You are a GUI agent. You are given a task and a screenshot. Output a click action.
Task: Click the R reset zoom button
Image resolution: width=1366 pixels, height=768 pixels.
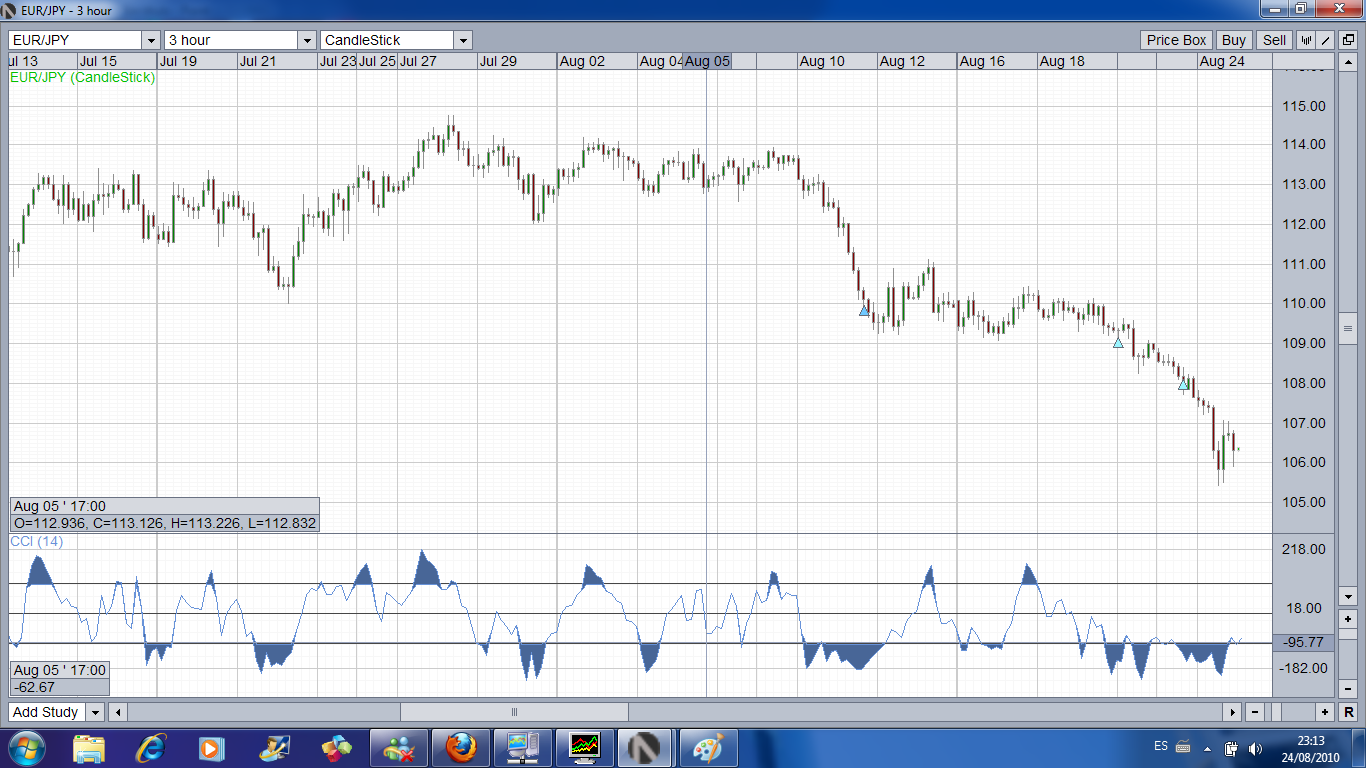click(x=1348, y=712)
